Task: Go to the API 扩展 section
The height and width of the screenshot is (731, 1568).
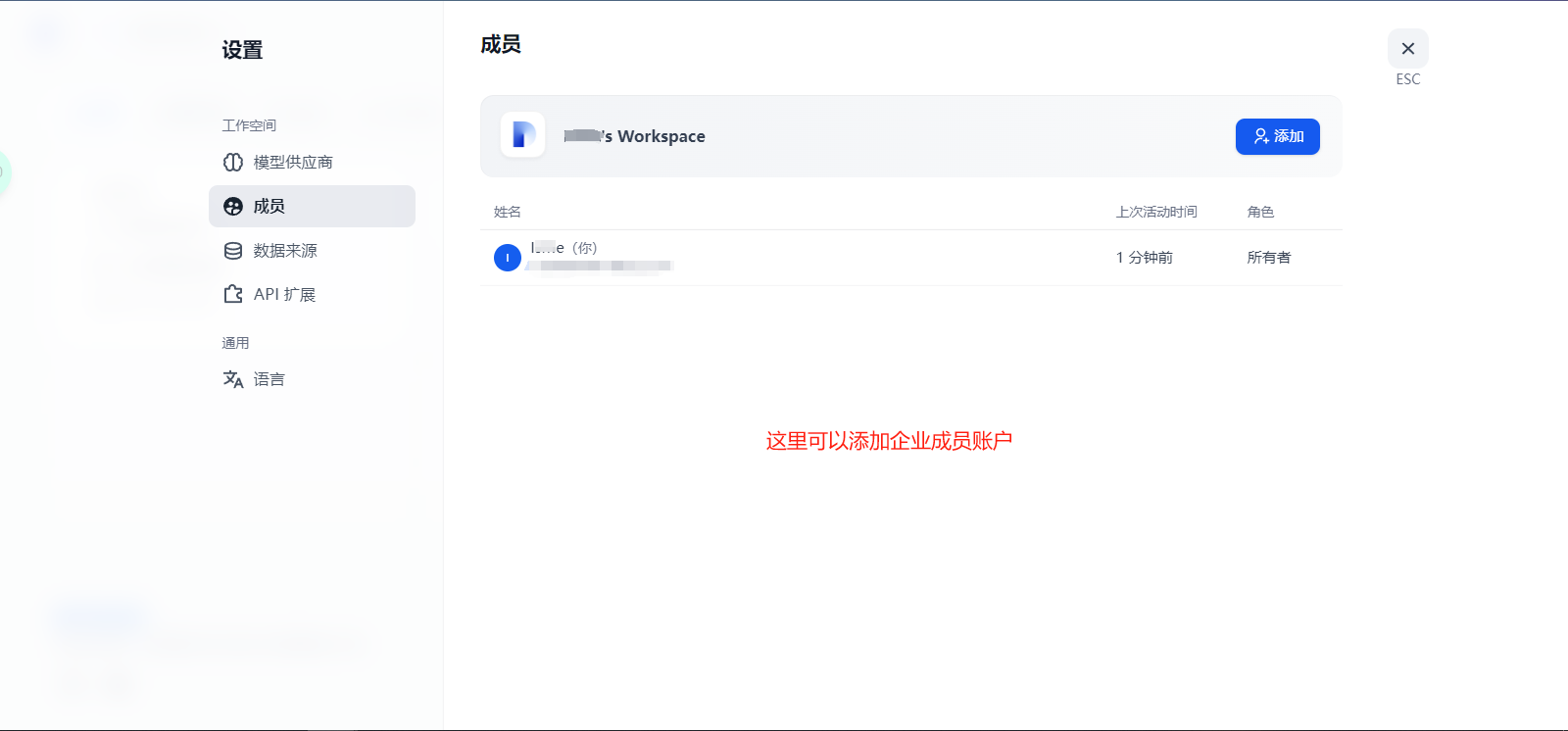Action: (x=284, y=294)
